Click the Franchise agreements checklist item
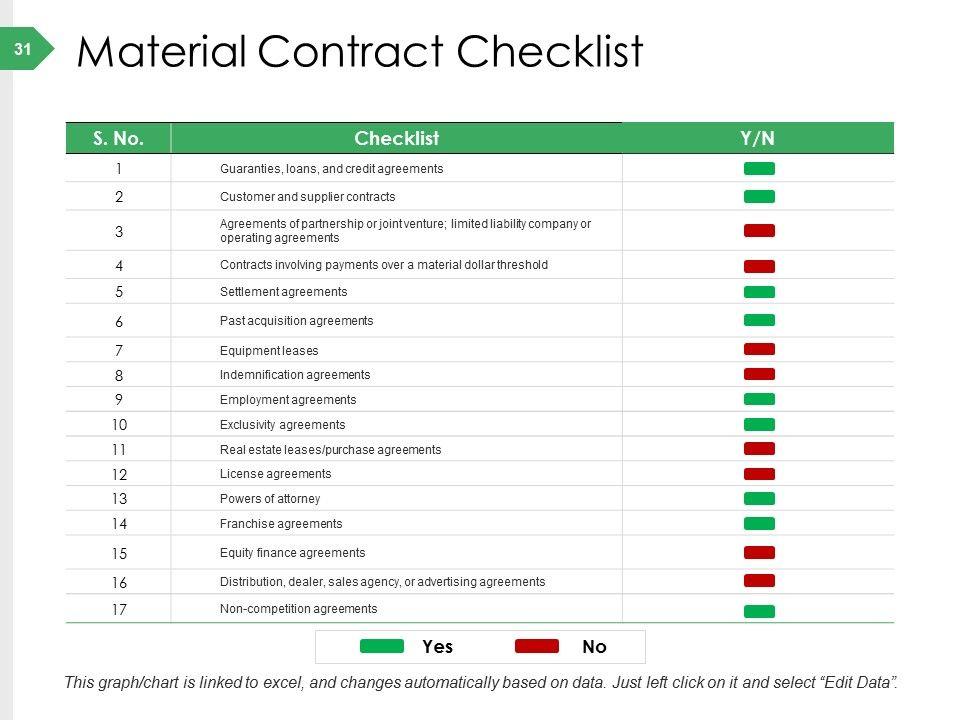 coord(281,524)
